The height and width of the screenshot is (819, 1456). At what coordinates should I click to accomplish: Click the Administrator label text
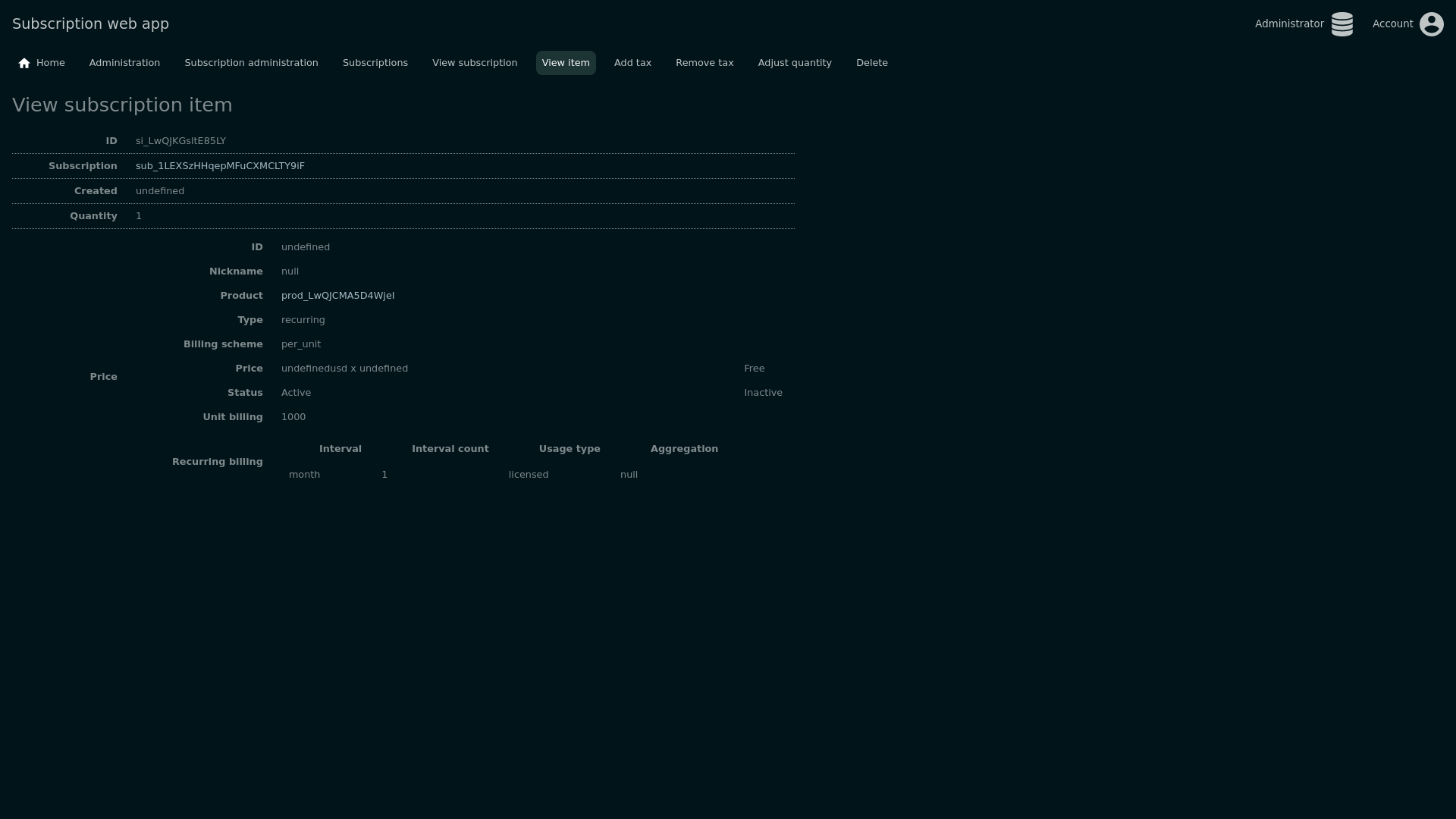click(1288, 24)
